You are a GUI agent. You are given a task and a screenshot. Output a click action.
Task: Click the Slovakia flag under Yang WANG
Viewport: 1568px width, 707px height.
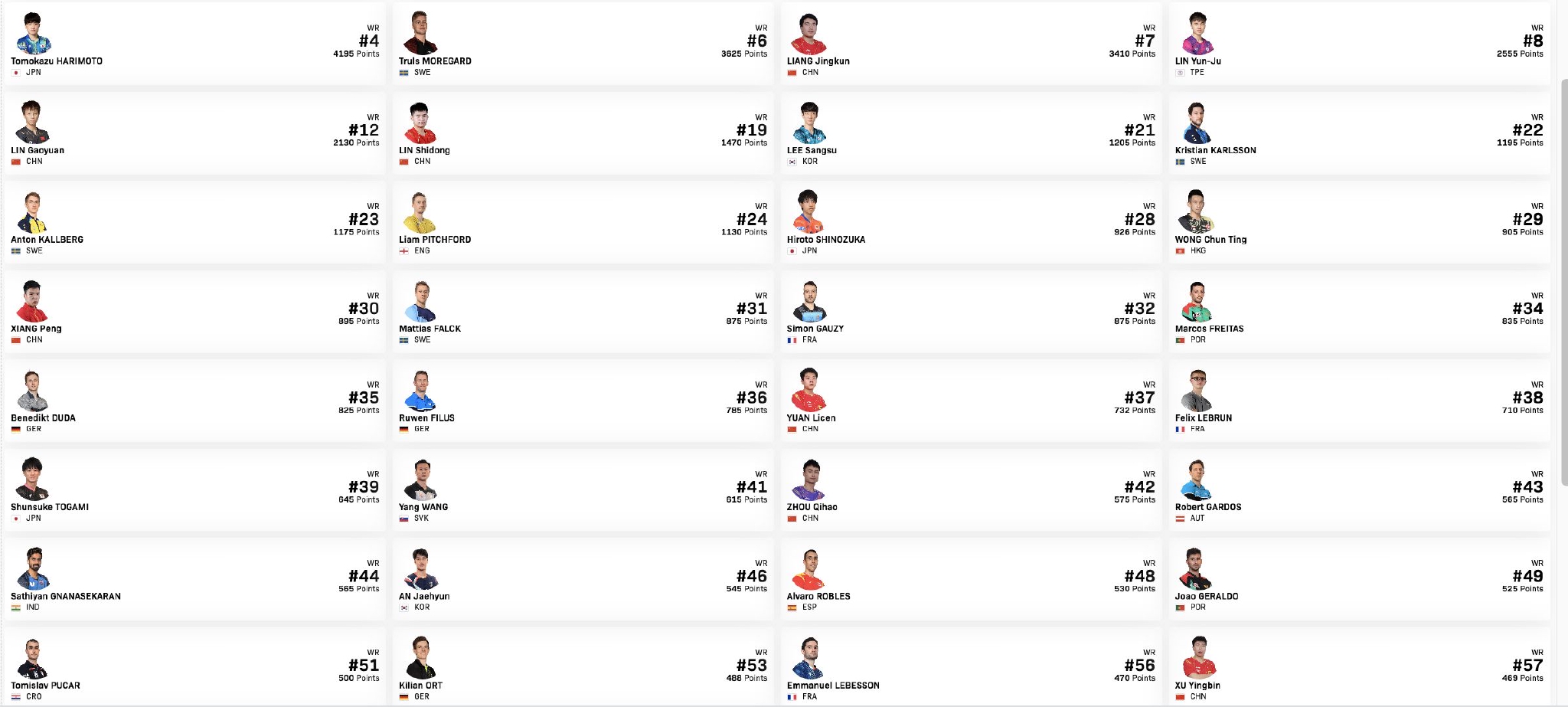(x=403, y=519)
